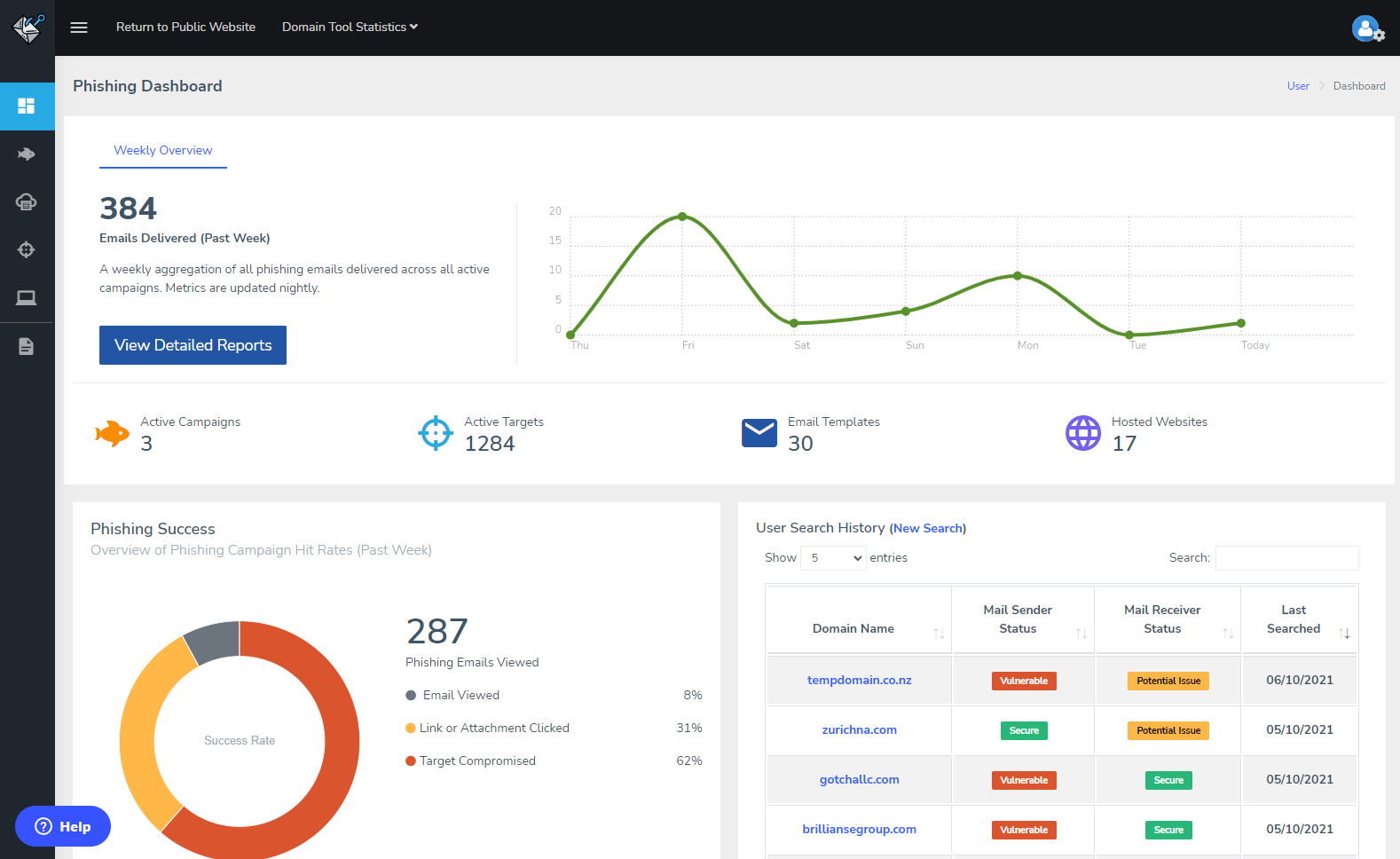
Task: Click View Detailed Reports button
Action: click(x=193, y=345)
